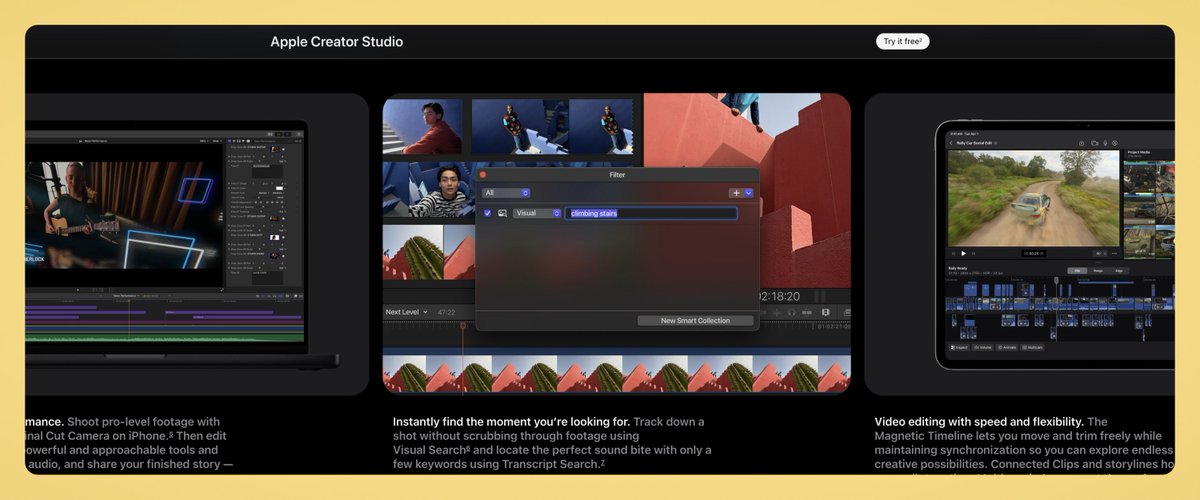1200x500 pixels.
Task: Click the headphones icon in timeline toolbar
Action: tap(791, 312)
